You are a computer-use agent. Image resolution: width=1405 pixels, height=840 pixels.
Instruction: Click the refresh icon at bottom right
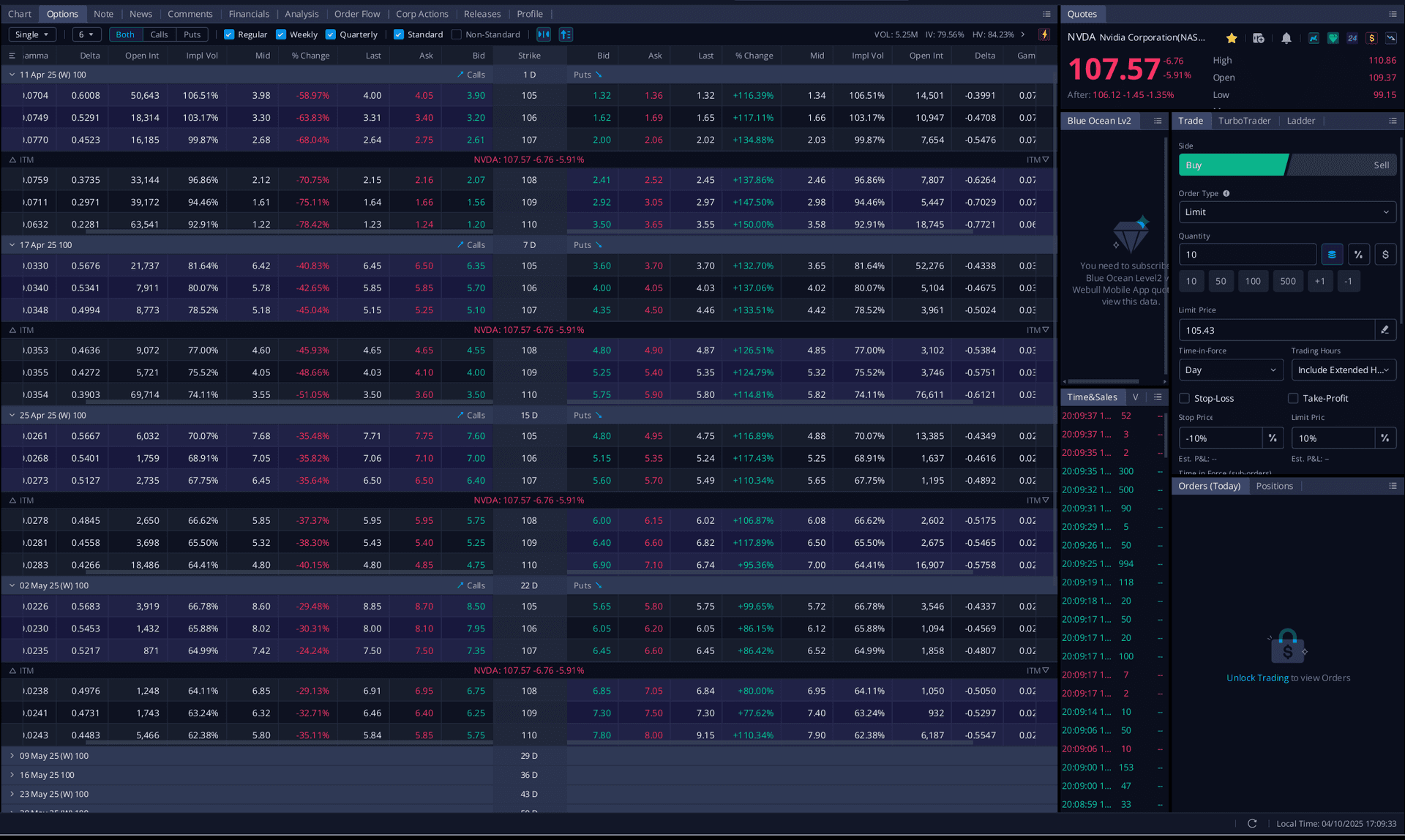1252,822
